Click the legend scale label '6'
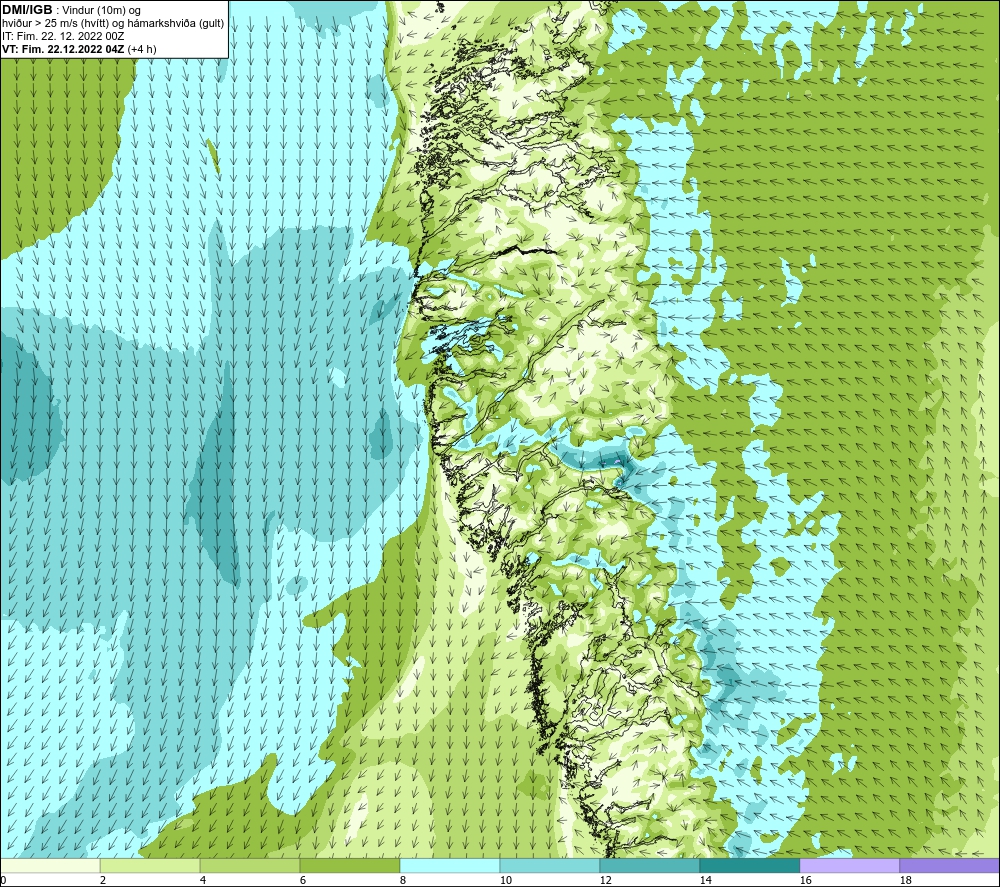Screen dimensions: 1000x887 [303, 881]
